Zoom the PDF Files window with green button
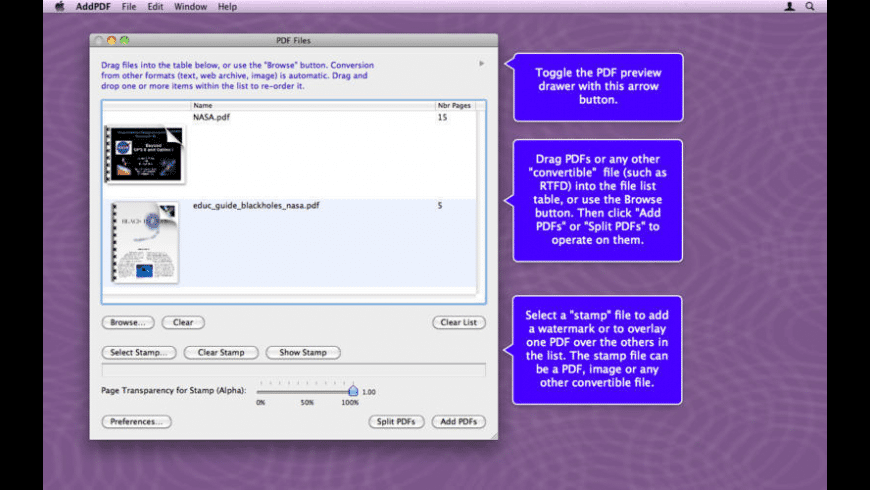The image size is (870, 490). pyautogui.click(x=125, y=40)
